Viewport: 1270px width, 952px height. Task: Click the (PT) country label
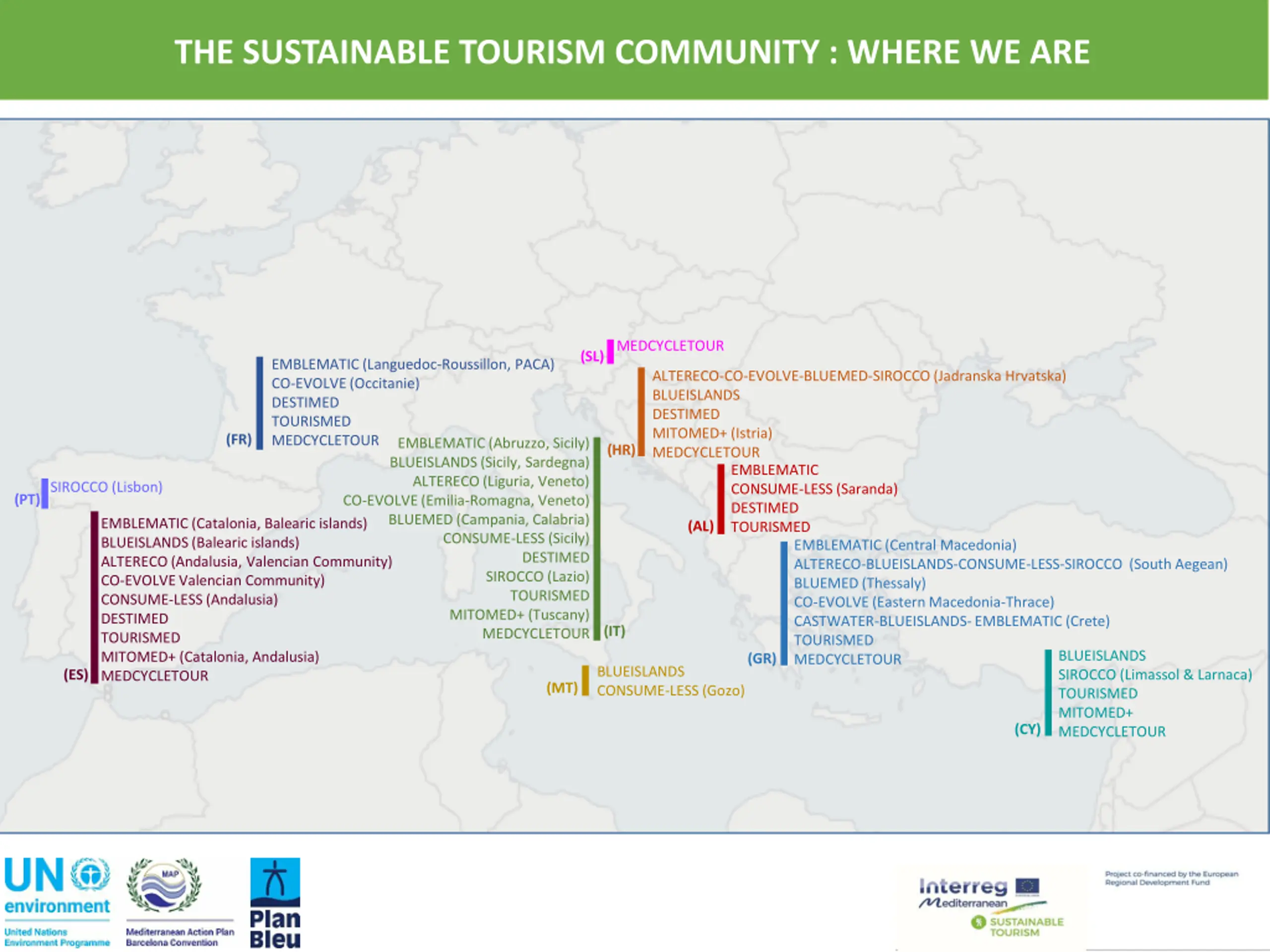[x=27, y=499]
